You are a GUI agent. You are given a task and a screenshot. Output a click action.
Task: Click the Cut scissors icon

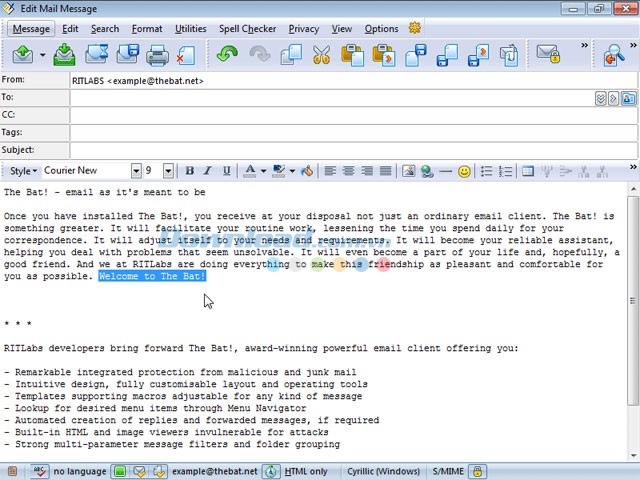coord(321,55)
